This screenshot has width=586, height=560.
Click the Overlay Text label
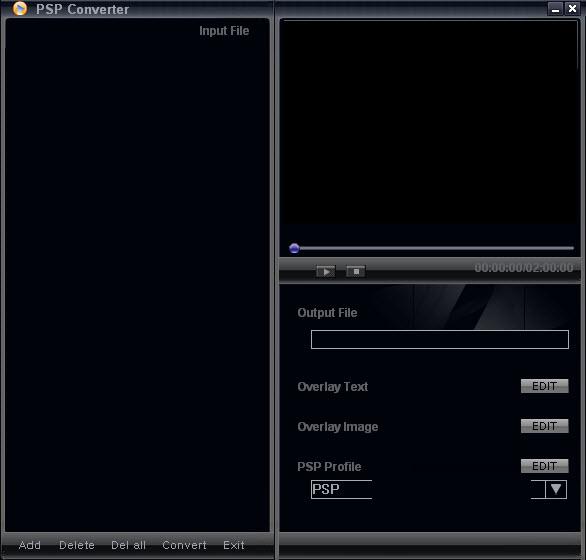[x=333, y=387]
